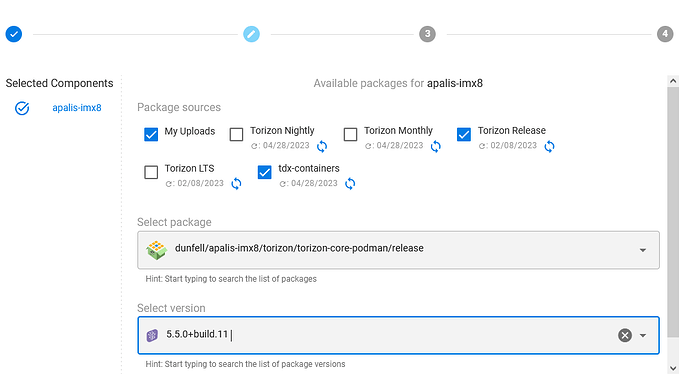This screenshot has width=690, height=389.
Task: Uncheck the My Uploads checkbox
Action: (x=151, y=134)
